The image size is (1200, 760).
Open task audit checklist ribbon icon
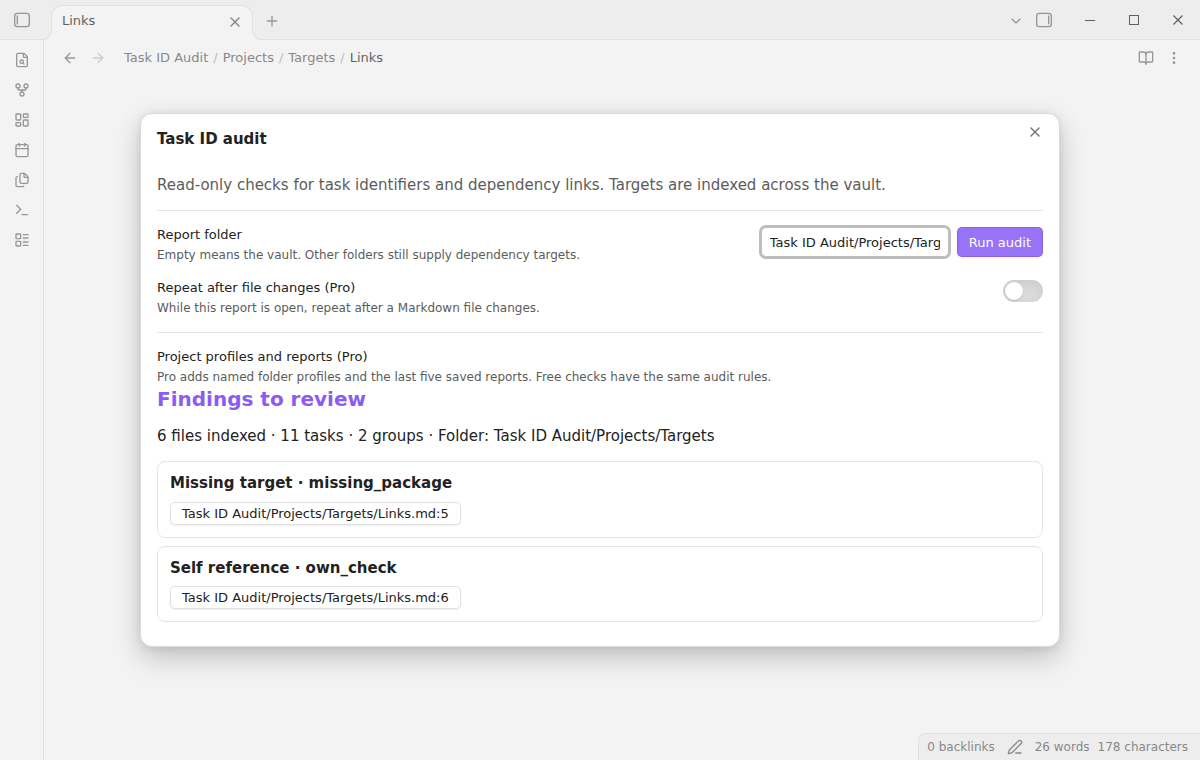point(22,240)
